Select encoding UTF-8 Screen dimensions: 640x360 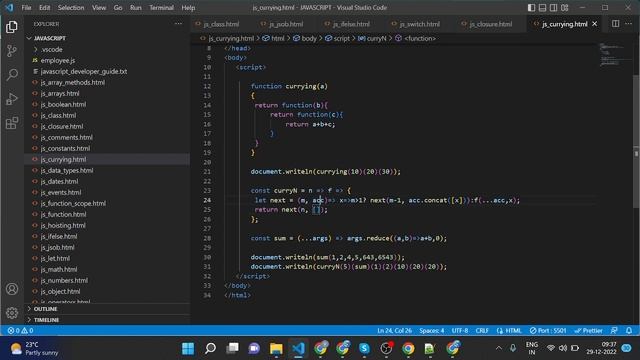[x=460, y=330]
